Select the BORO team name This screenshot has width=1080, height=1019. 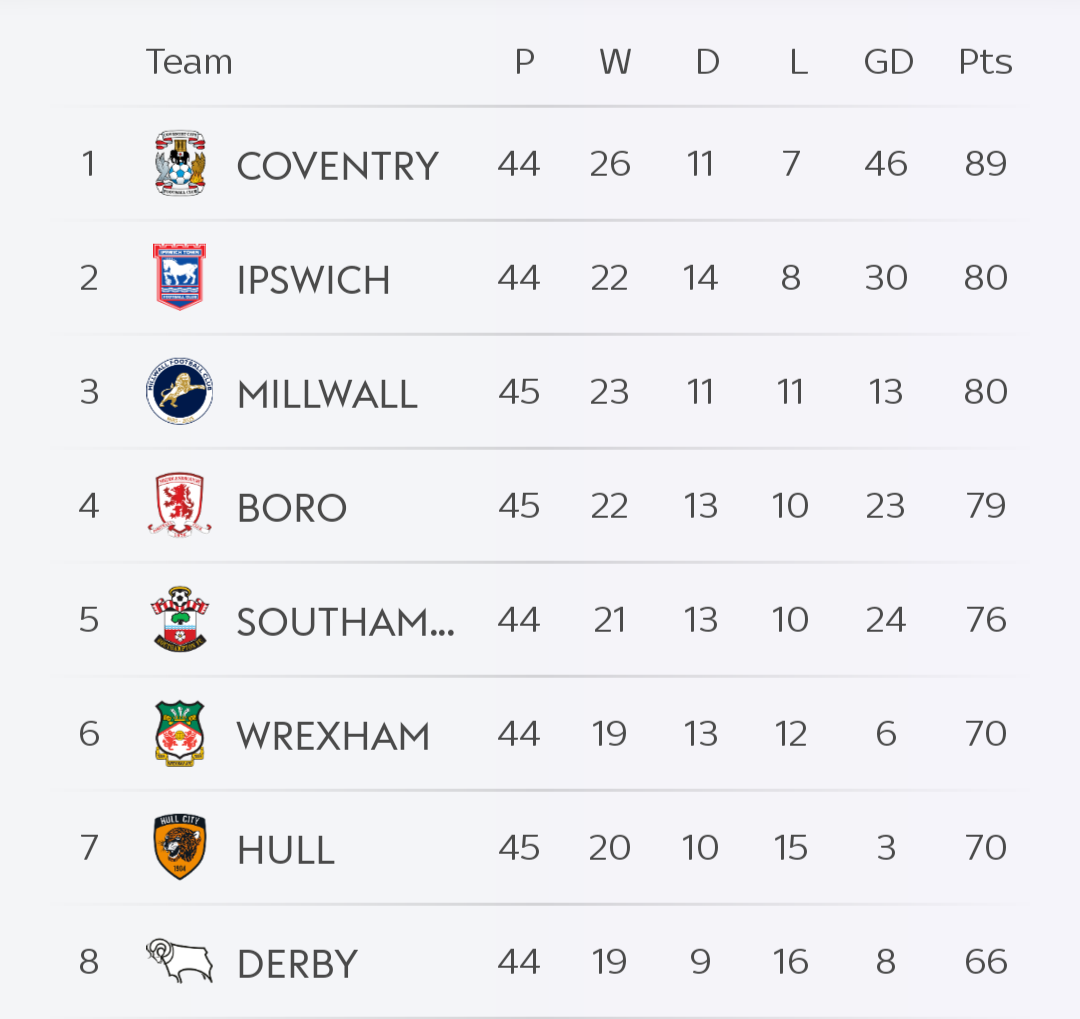coord(291,508)
